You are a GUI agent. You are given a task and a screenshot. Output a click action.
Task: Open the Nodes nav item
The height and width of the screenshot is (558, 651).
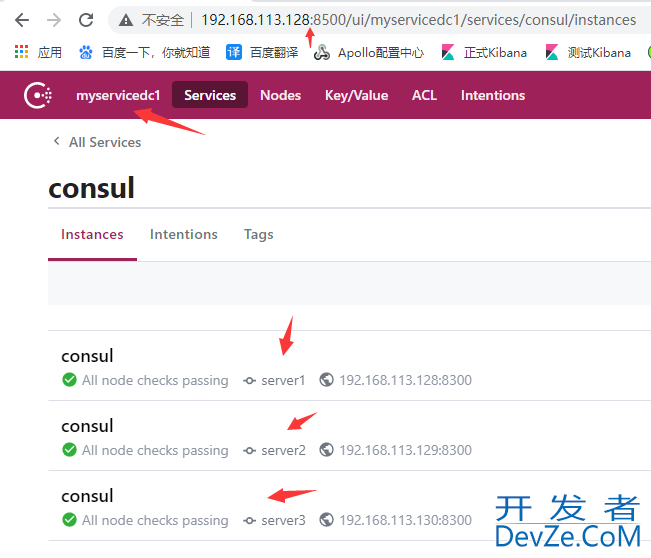[x=280, y=95]
